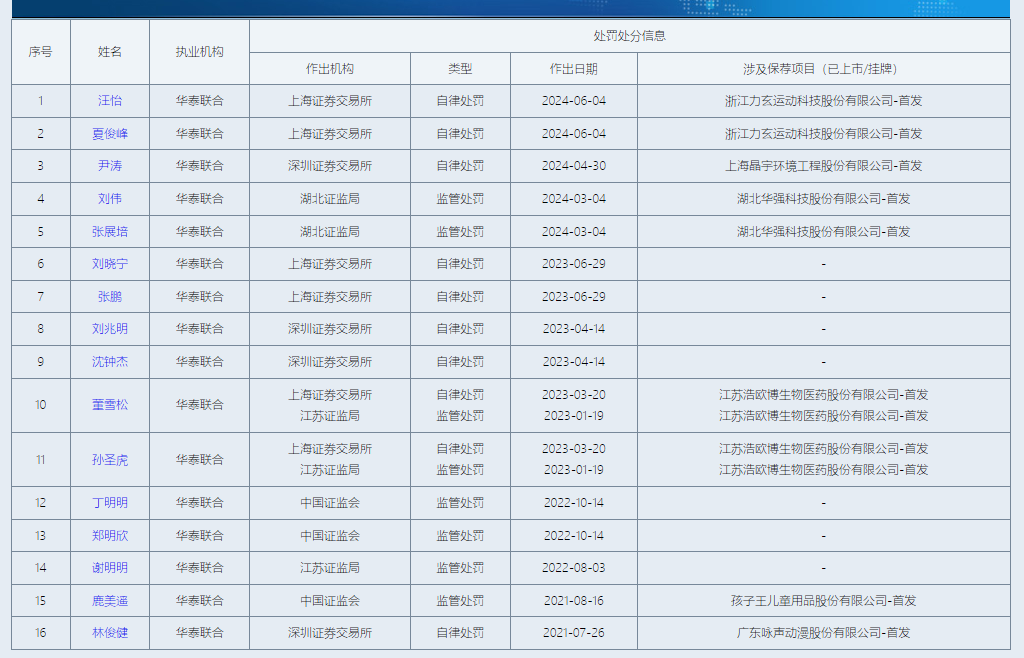Screen dimensions: 1024x658
Task: Select date 2023-04-14 in 沈钟杰's row
Action: pos(573,362)
